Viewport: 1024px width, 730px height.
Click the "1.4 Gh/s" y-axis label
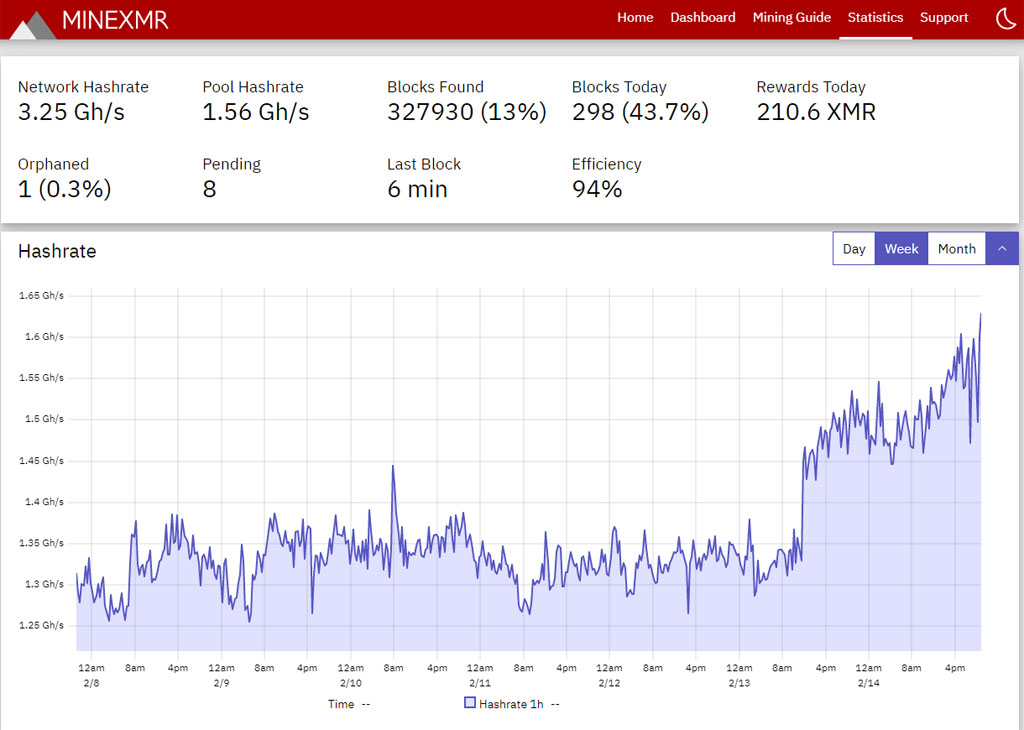pos(44,502)
